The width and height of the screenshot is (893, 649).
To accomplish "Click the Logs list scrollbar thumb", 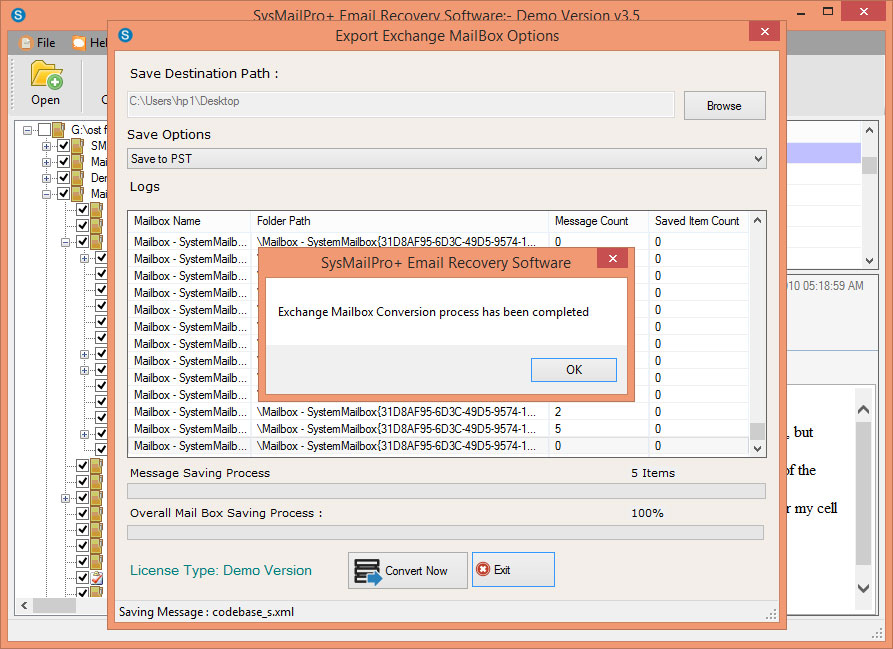I will pos(757,431).
